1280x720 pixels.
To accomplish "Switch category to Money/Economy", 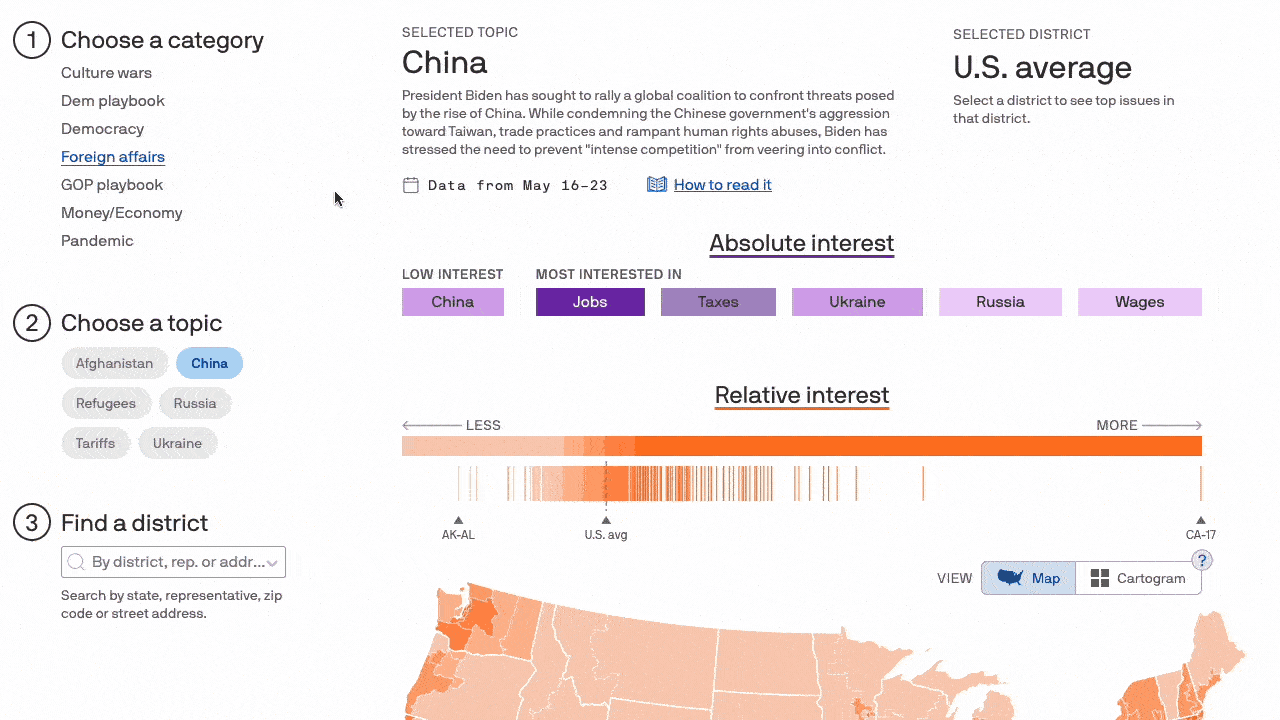I will tap(121, 213).
